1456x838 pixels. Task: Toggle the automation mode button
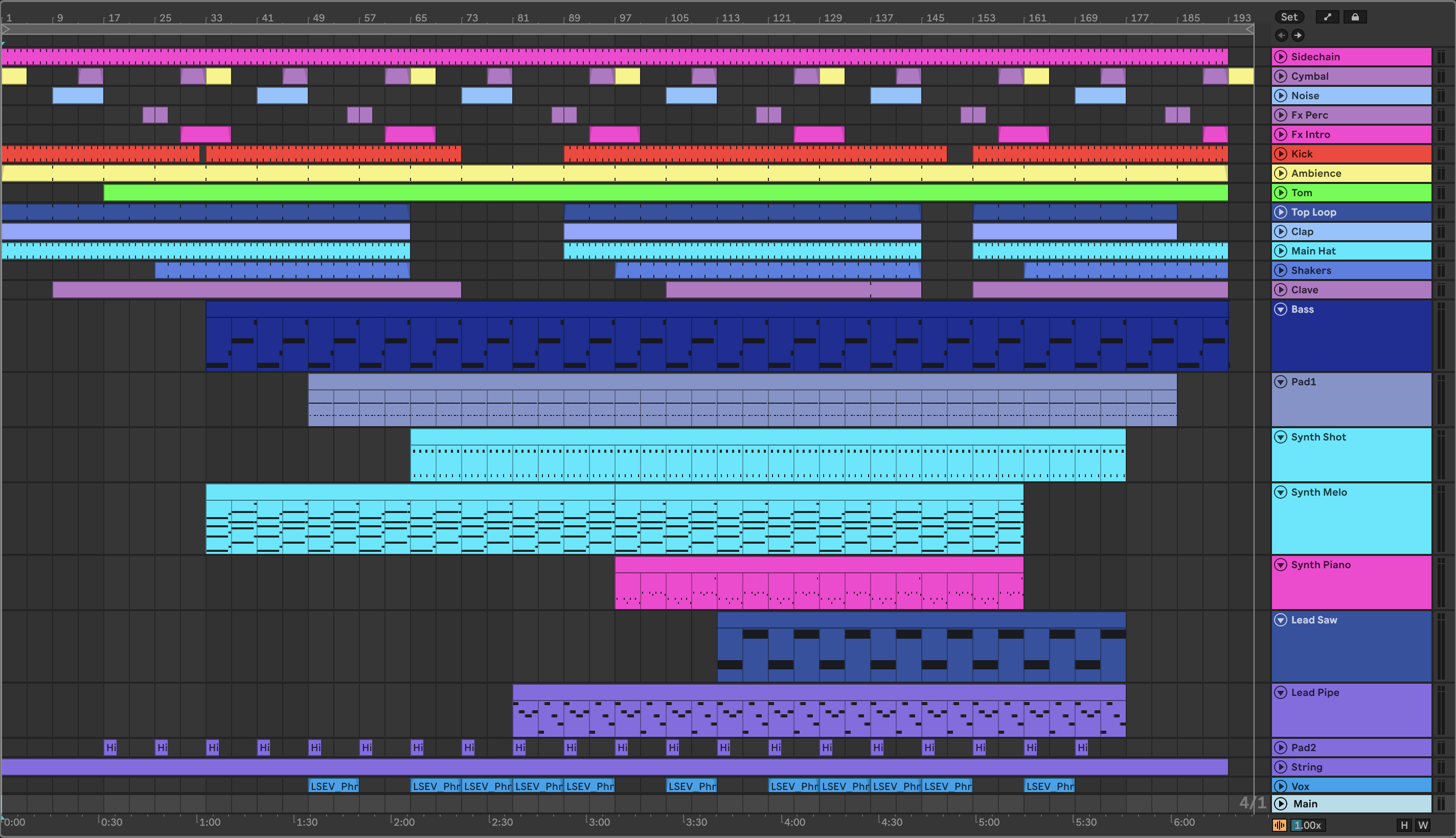coord(1327,17)
